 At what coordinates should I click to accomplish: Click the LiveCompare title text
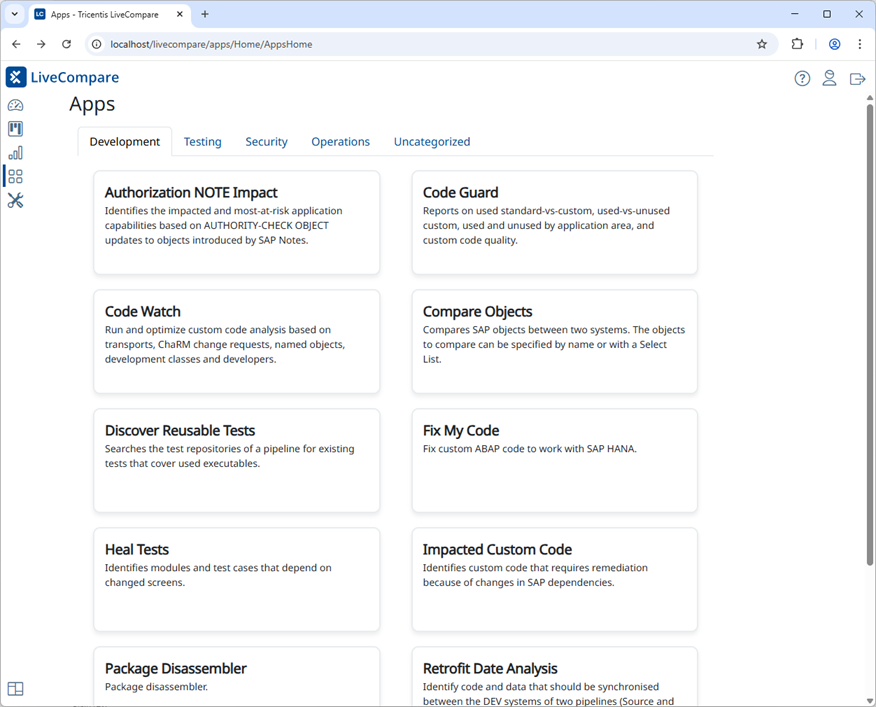point(75,77)
